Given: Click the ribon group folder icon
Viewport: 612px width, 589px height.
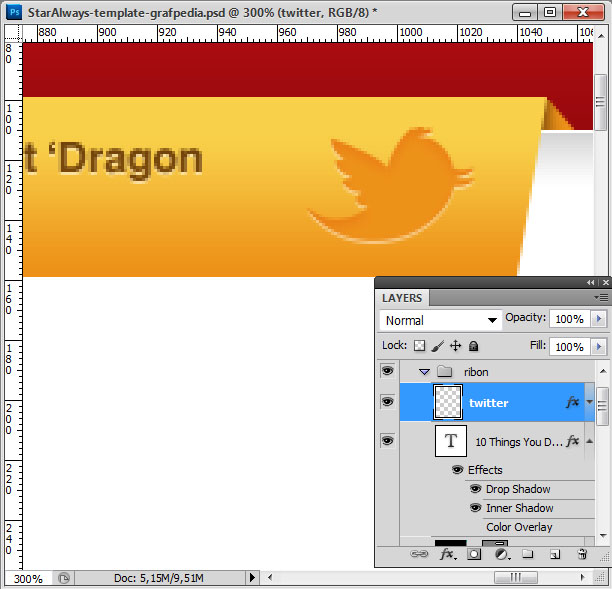Looking at the screenshot, I should pyautogui.click(x=445, y=371).
